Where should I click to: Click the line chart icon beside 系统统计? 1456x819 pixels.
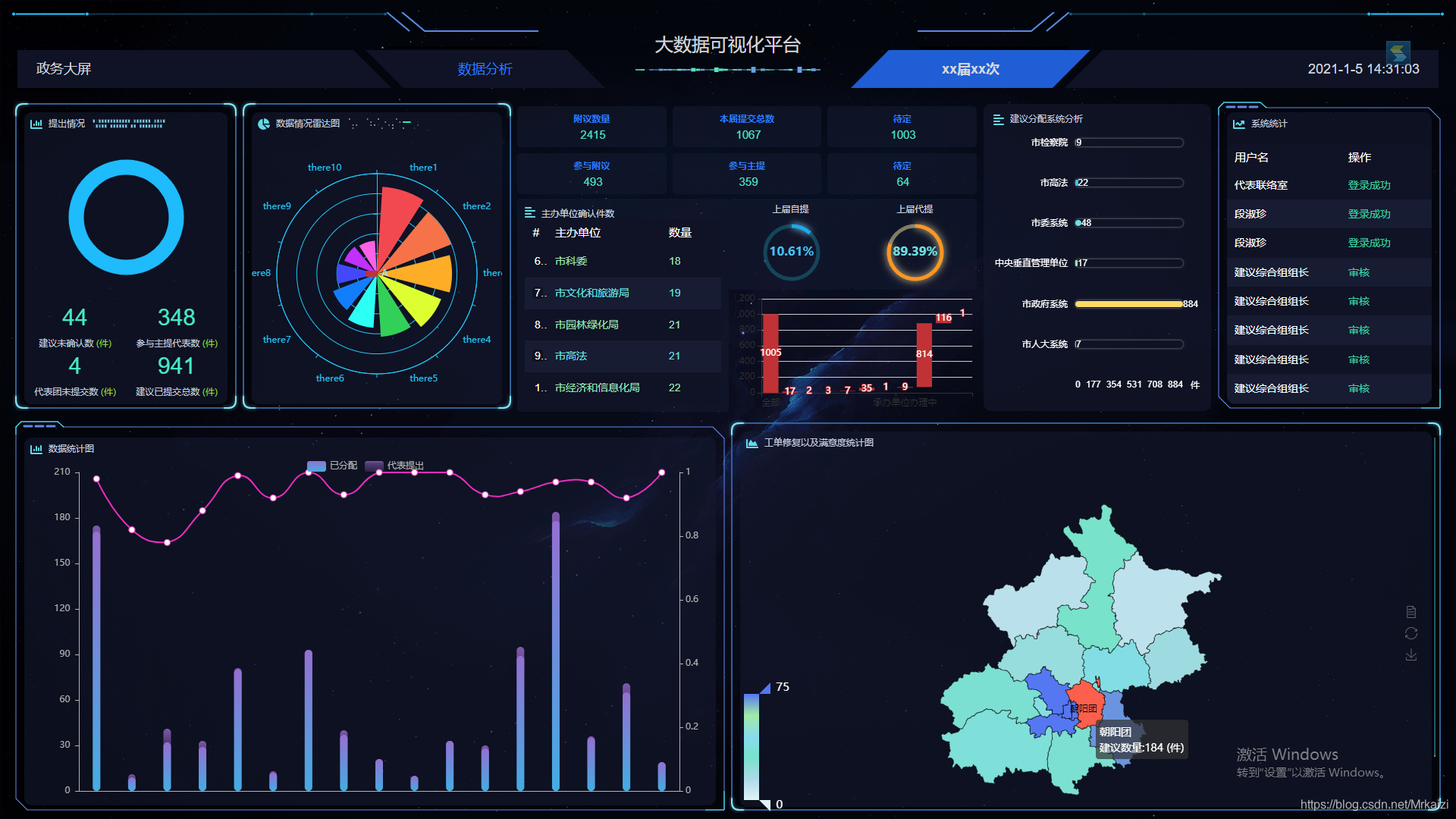point(1238,124)
